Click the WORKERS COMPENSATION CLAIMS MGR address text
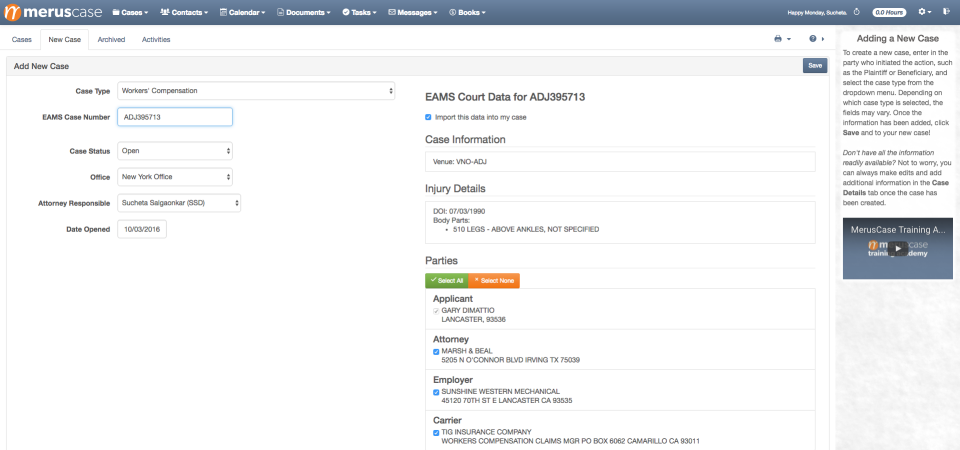960x450 pixels. click(x=571, y=441)
